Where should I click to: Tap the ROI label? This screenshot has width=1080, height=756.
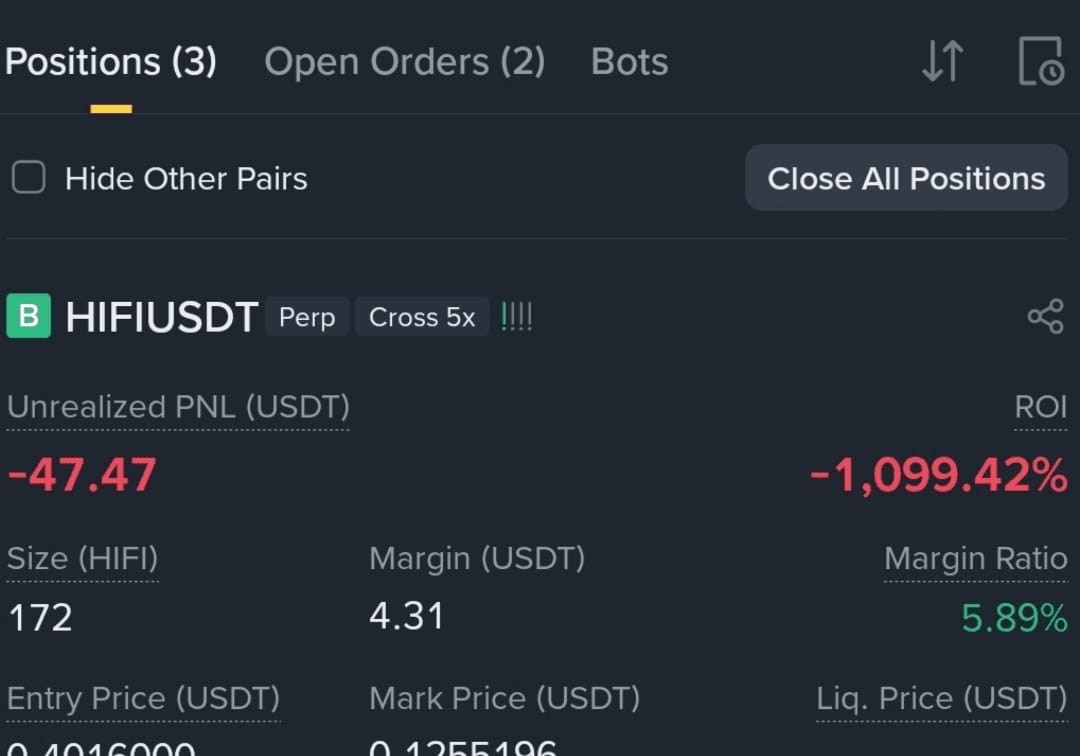[x=1041, y=407]
